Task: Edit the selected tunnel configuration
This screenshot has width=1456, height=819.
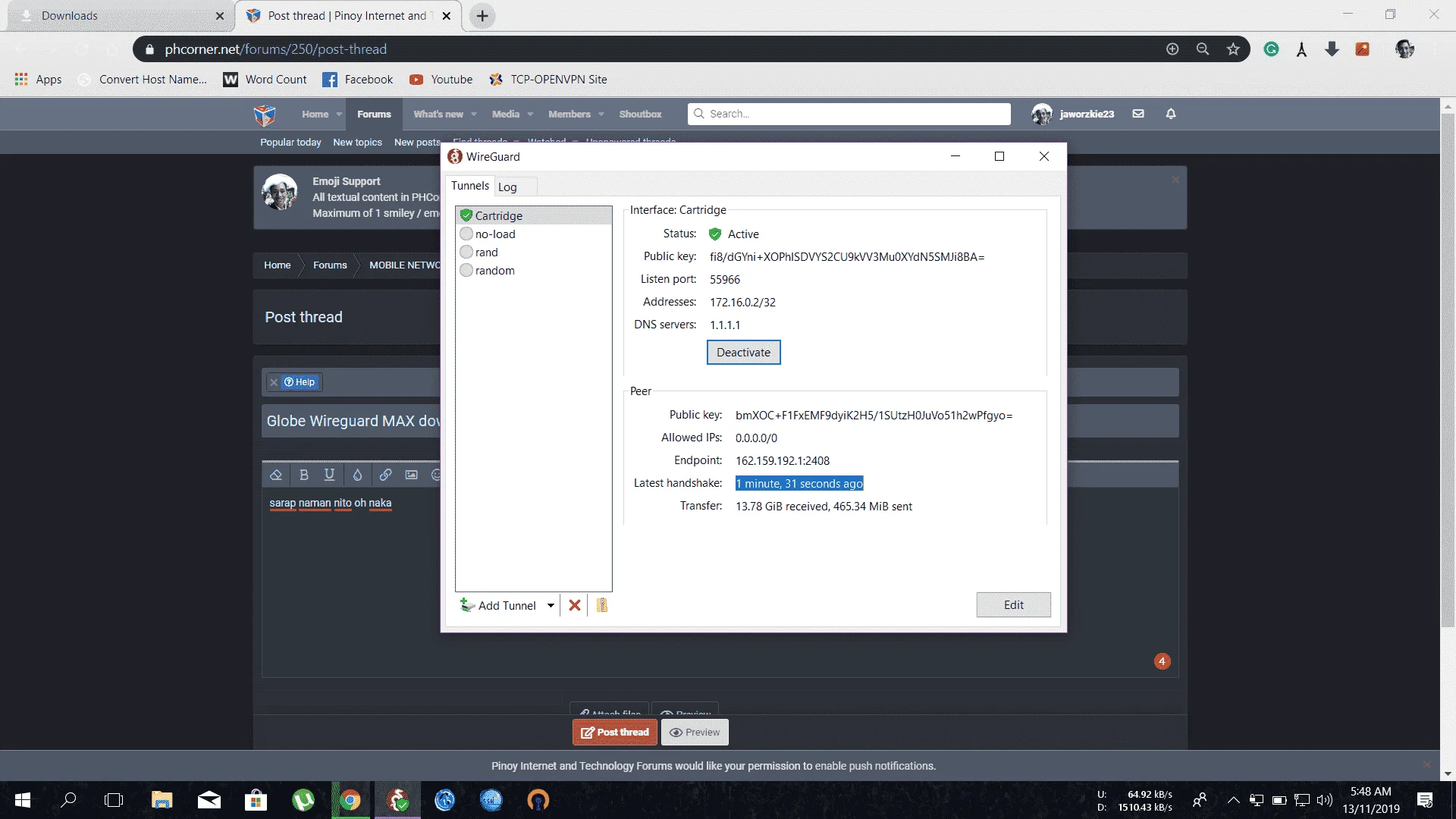Action: [x=1013, y=605]
